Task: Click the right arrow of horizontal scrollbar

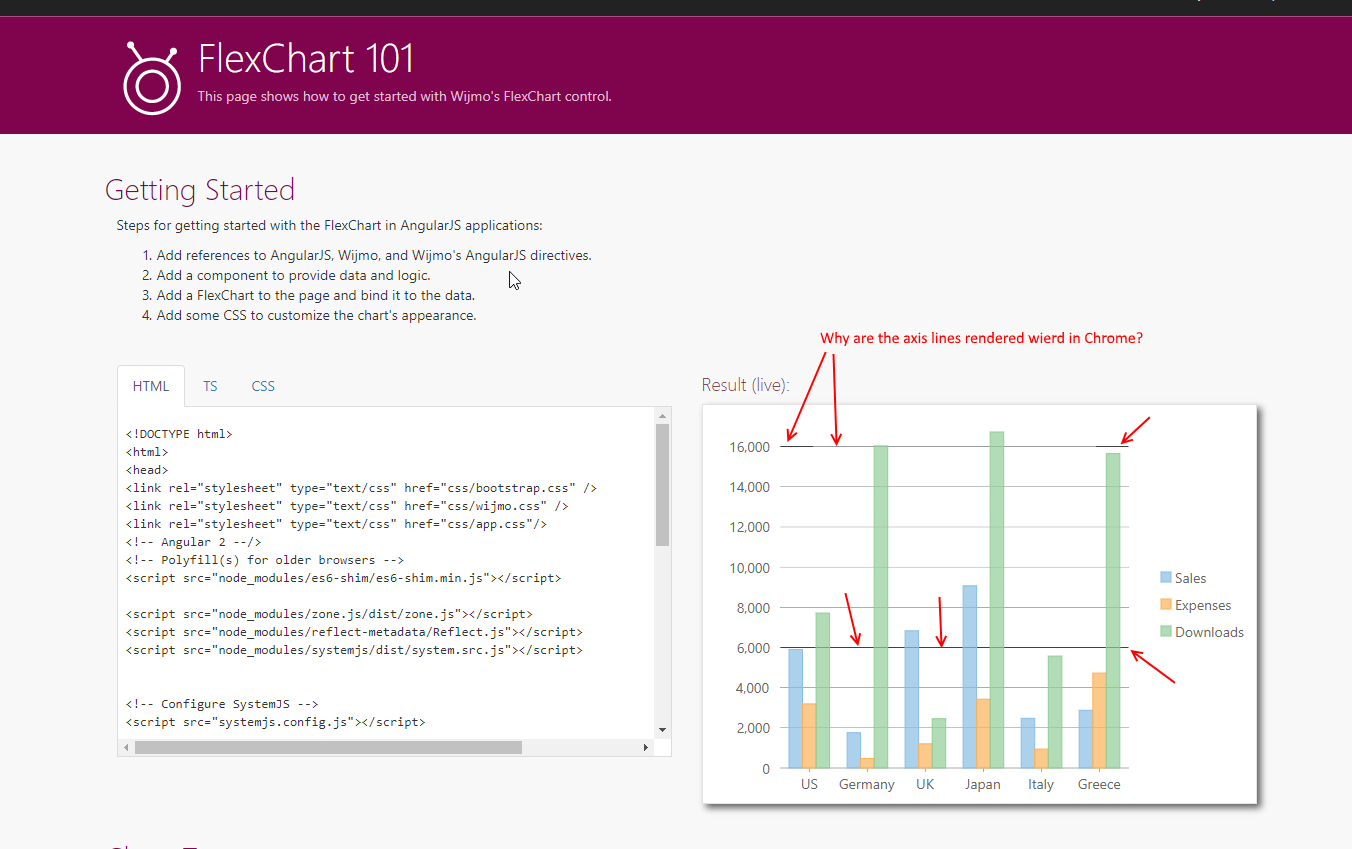Action: [648, 746]
